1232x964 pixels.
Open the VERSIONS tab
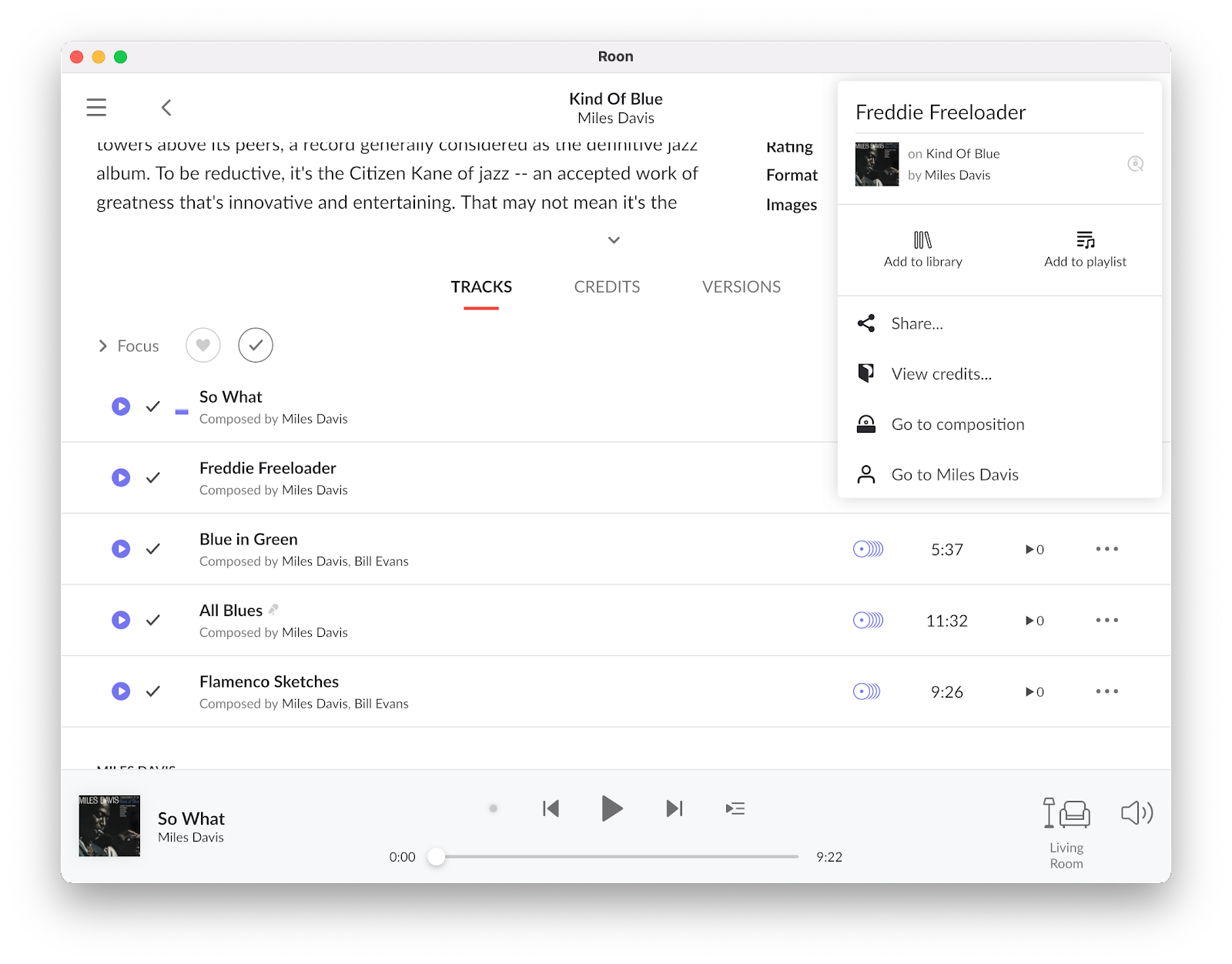click(x=742, y=287)
